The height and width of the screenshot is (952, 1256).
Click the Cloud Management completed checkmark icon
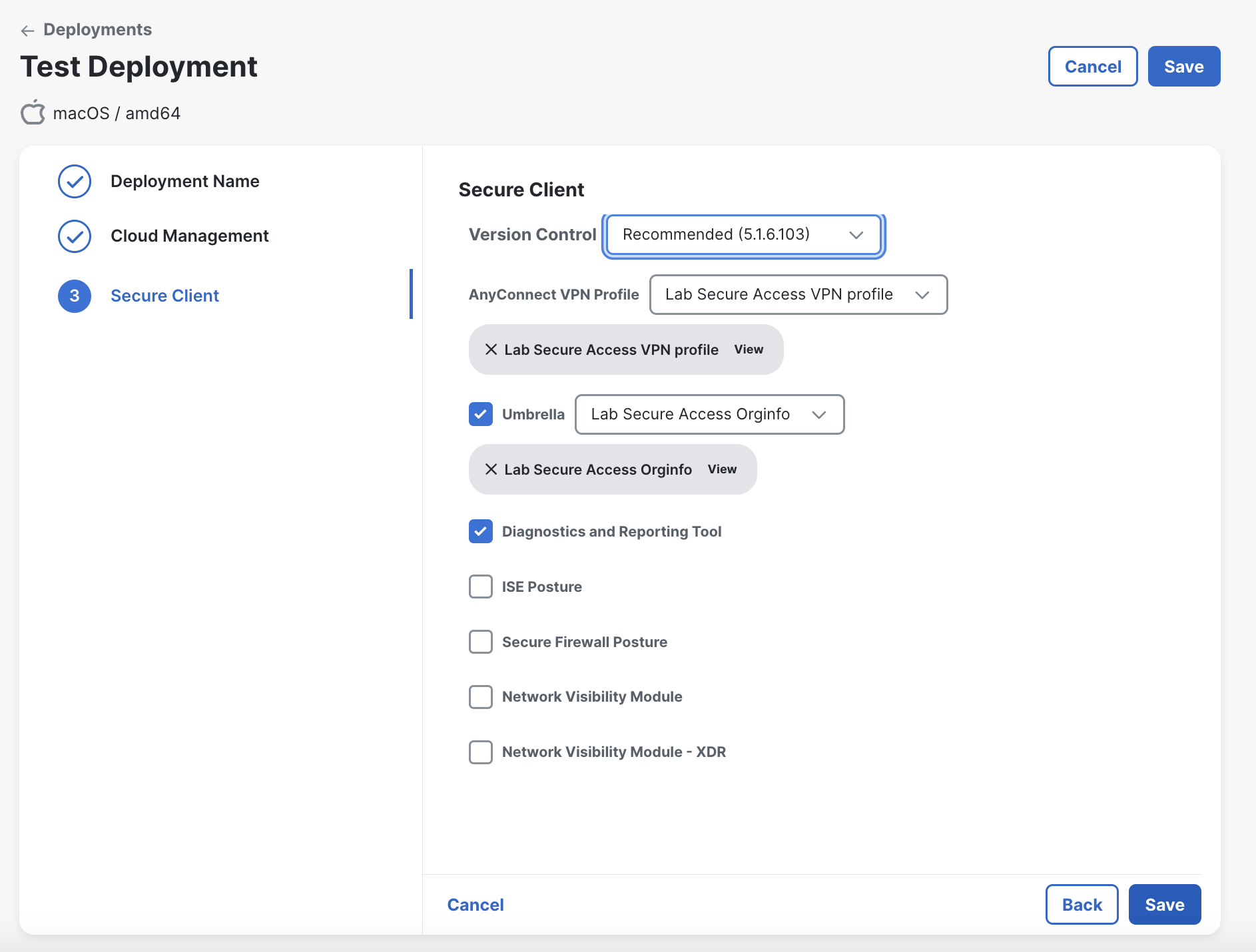(75, 236)
